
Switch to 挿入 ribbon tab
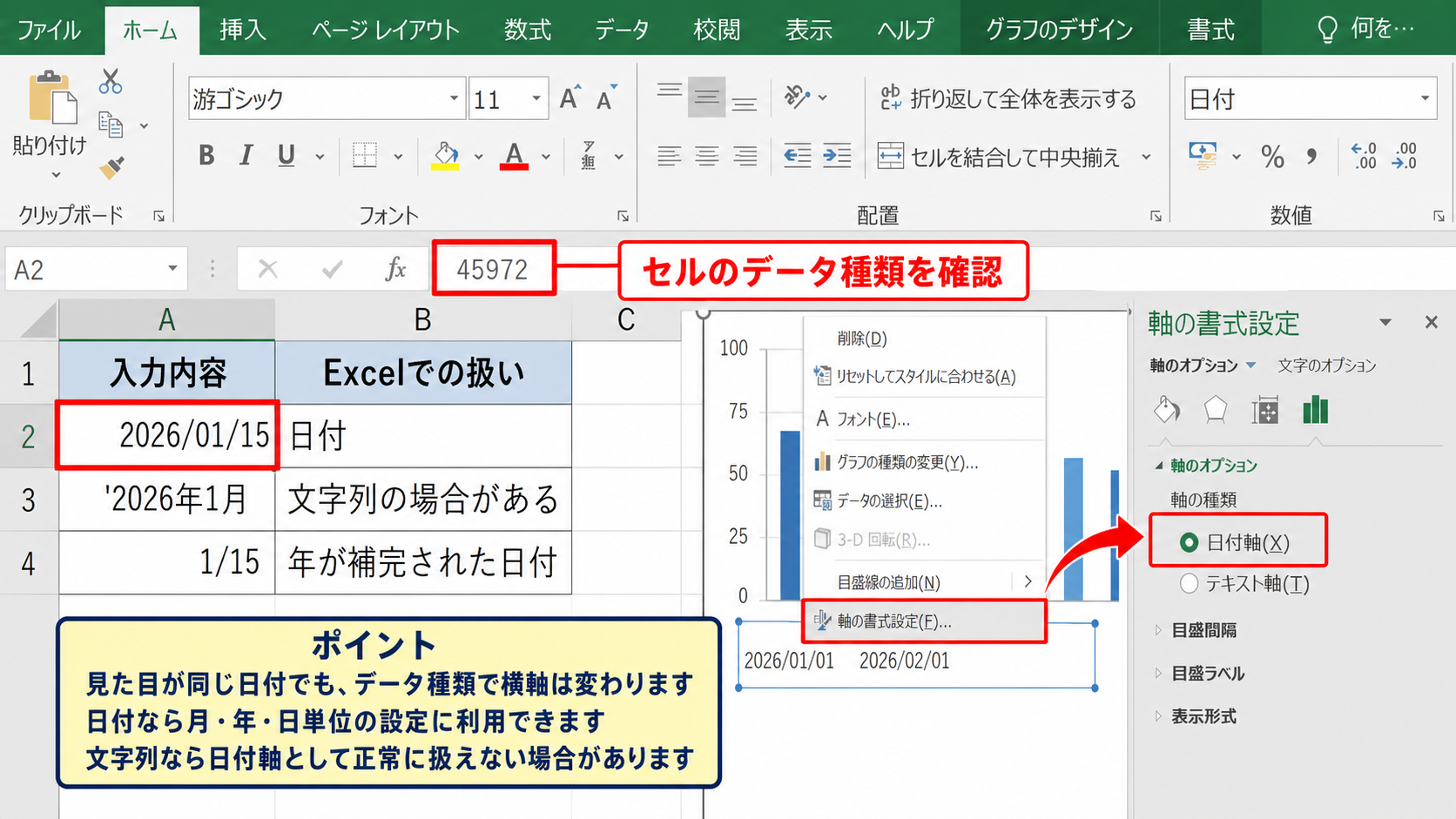click(242, 30)
